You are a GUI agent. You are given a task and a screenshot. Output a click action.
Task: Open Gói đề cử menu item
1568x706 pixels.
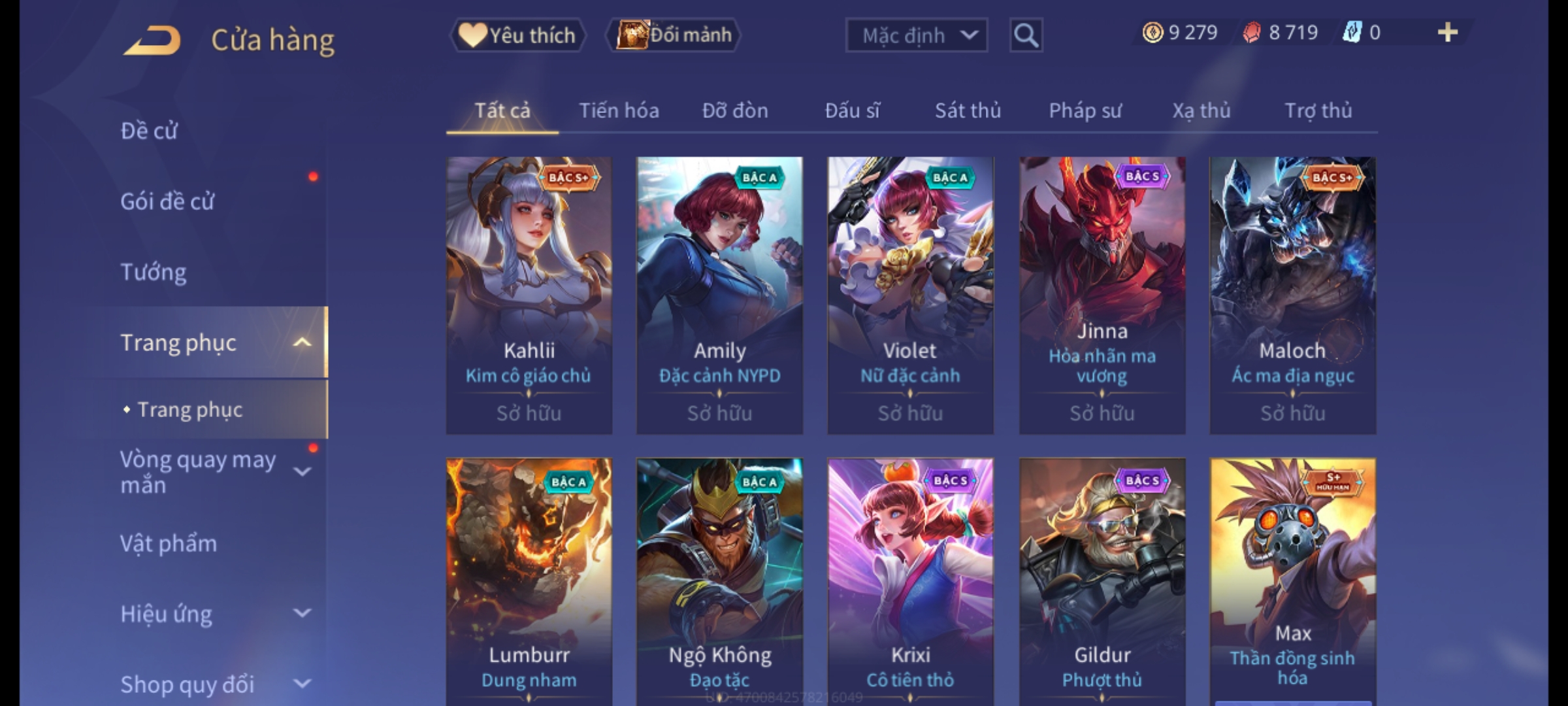tap(167, 201)
